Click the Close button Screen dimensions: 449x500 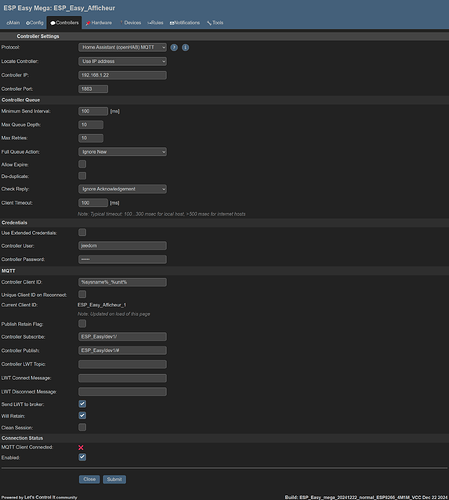tap(89, 479)
